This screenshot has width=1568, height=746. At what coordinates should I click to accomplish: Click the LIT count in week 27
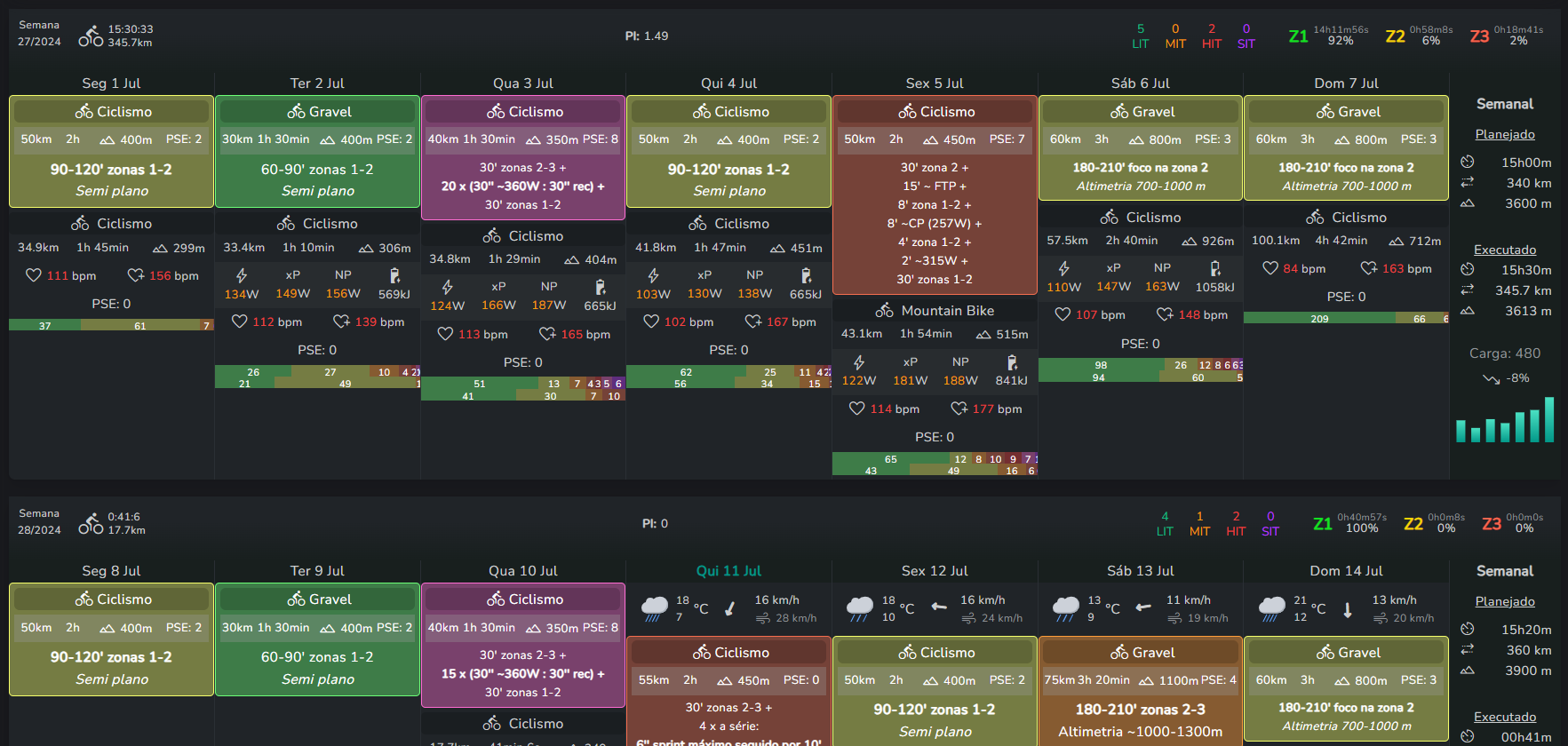click(1141, 36)
